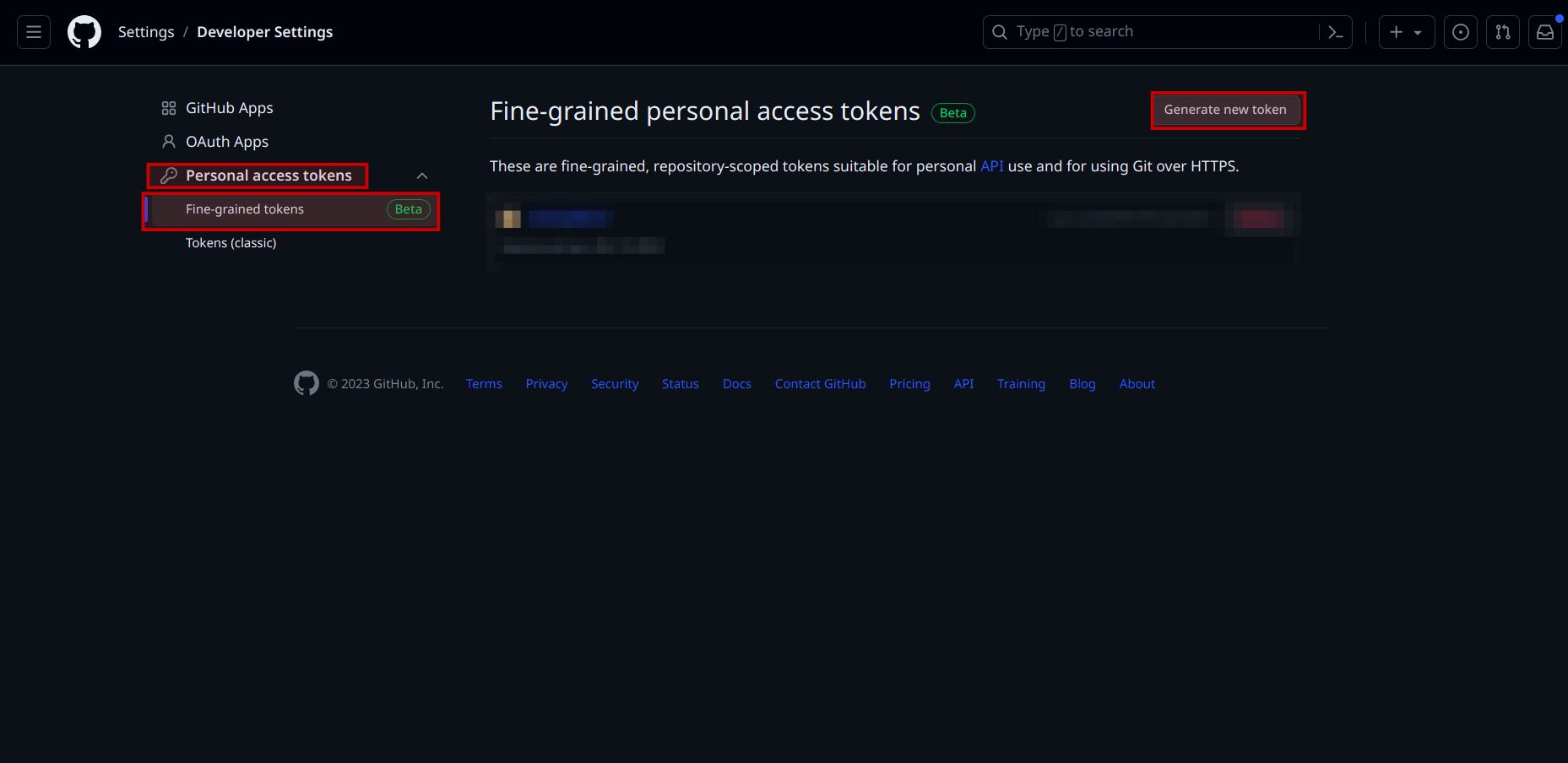Open the Security footer link
The height and width of the screenshot is (763, 1568).
(x=615, y=384)
